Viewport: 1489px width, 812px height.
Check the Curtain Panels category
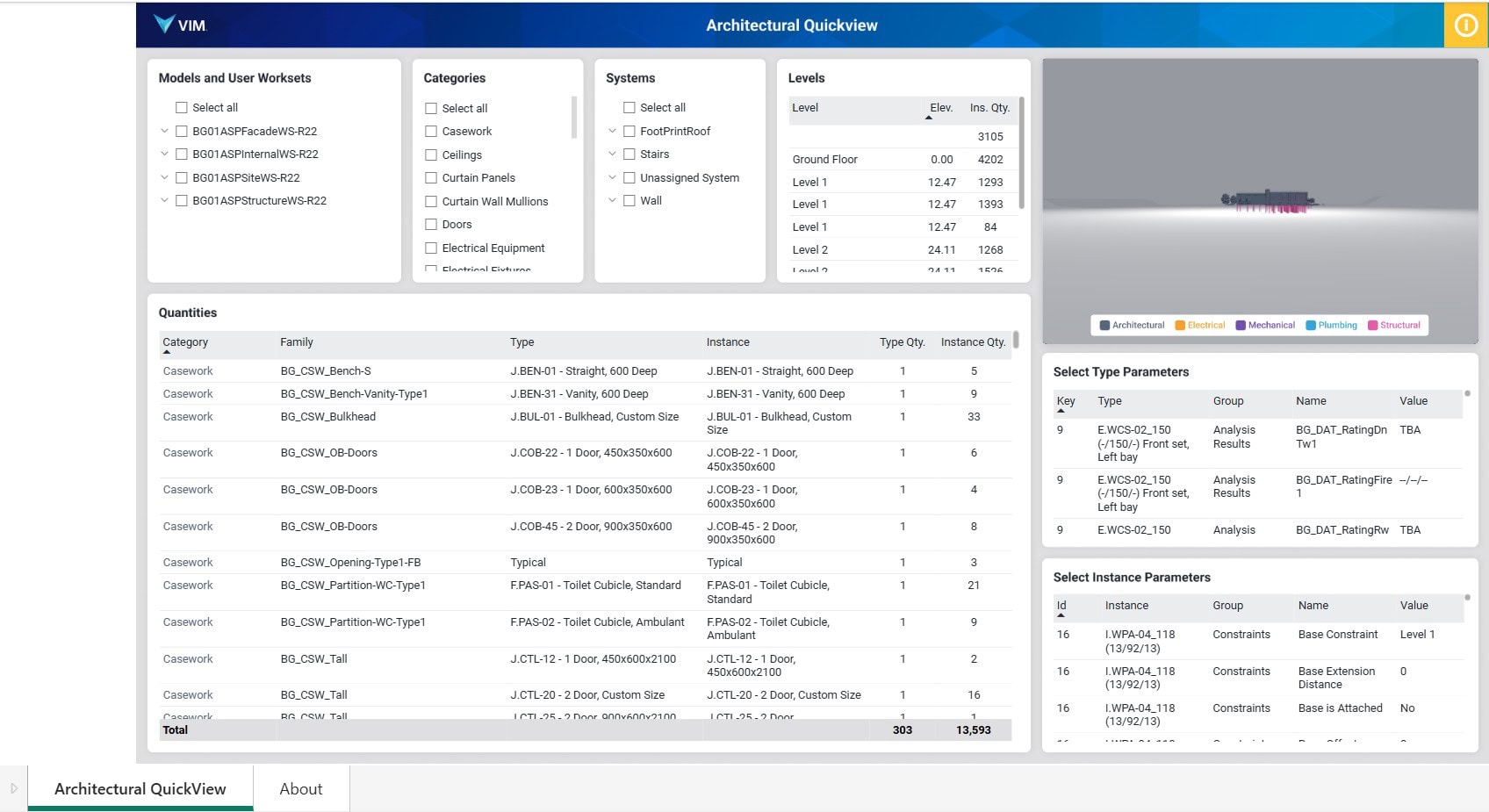[x=431, y=177]
